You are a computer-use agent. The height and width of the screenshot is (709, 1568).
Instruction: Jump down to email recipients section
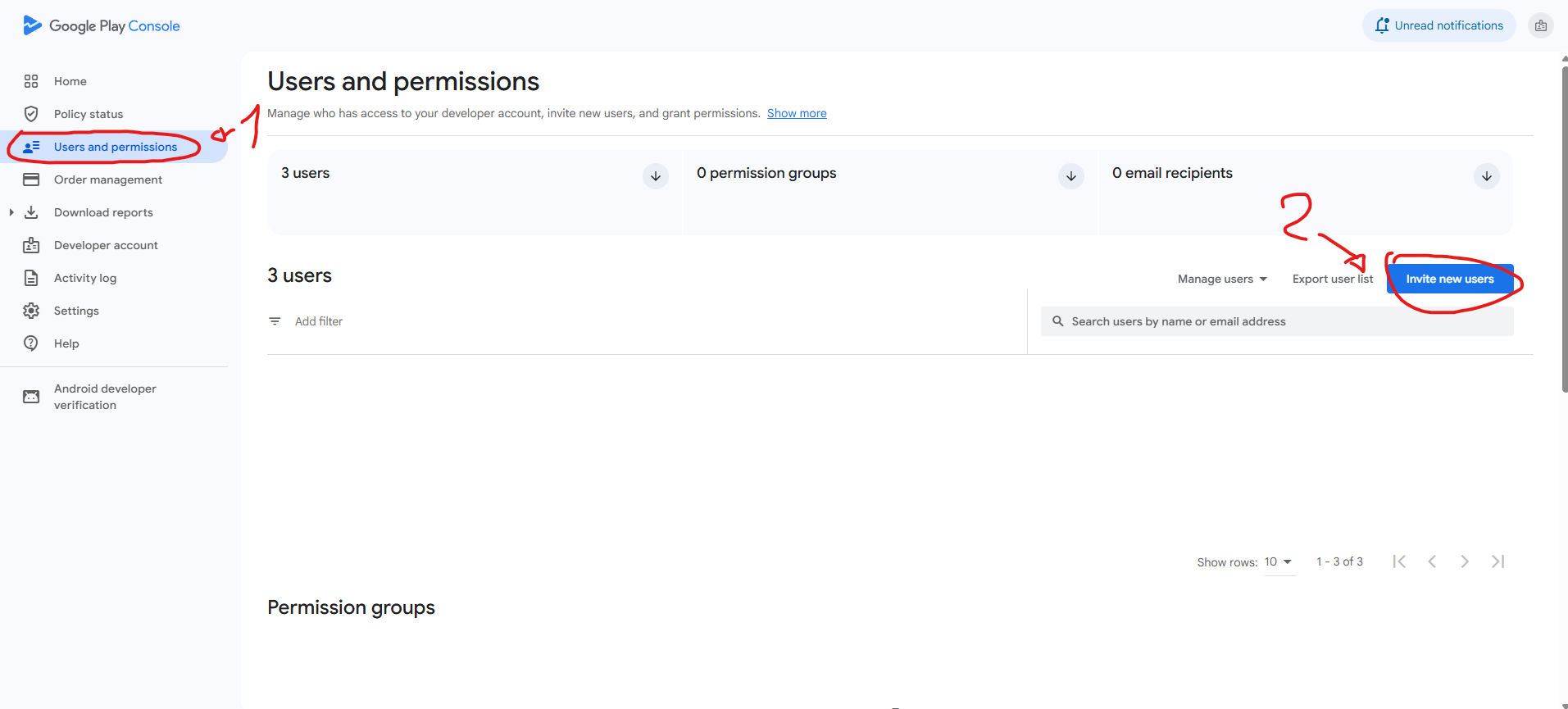tap(1487, 176)
